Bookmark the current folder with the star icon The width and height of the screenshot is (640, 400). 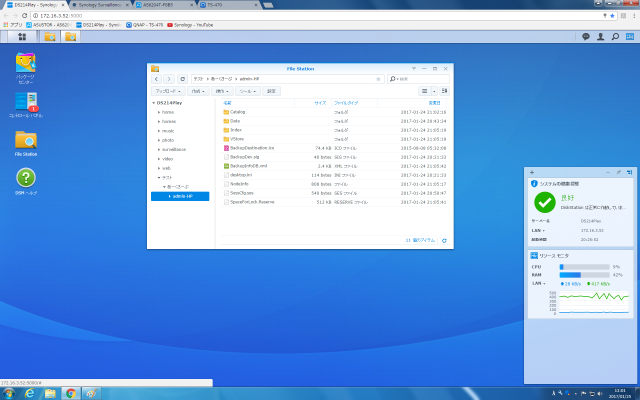pyautogui.click(x=375, y=78)
